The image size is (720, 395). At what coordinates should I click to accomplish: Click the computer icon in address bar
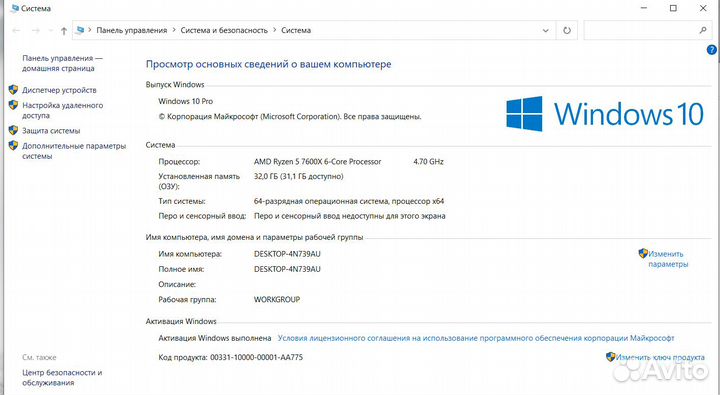[x=80, y=30]
